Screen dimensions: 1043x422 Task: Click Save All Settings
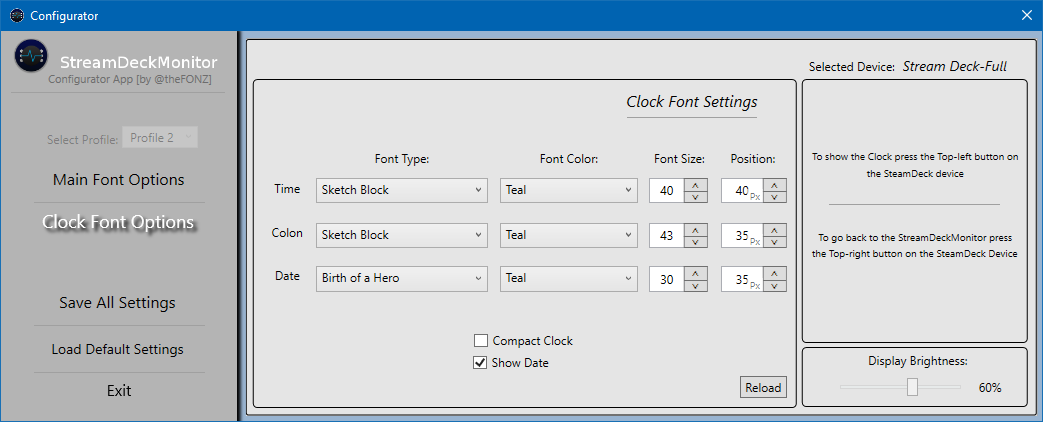tap(118, 303)
